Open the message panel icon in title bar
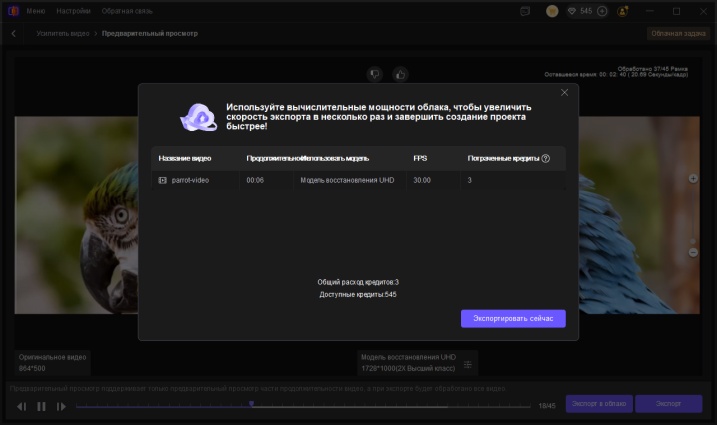This screenshot has width=717, height=425. click(525, 11)
